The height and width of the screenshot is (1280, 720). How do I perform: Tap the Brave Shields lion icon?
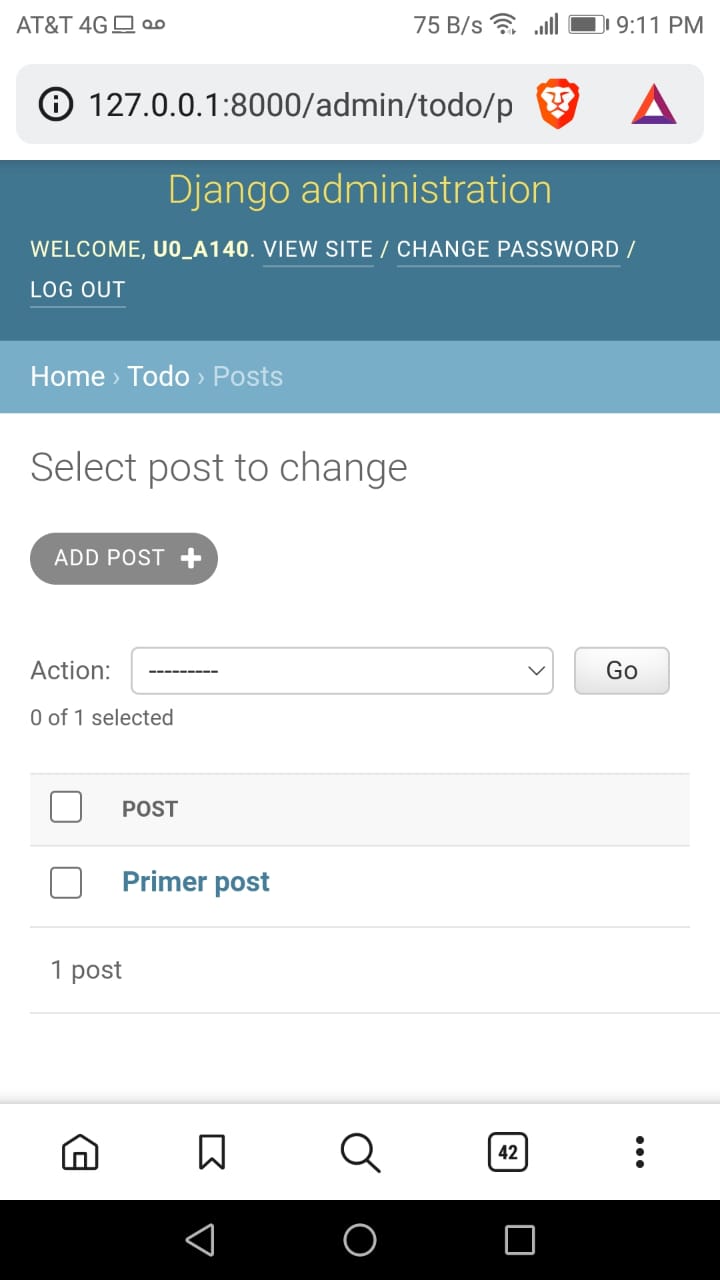(x=558, y=104)
